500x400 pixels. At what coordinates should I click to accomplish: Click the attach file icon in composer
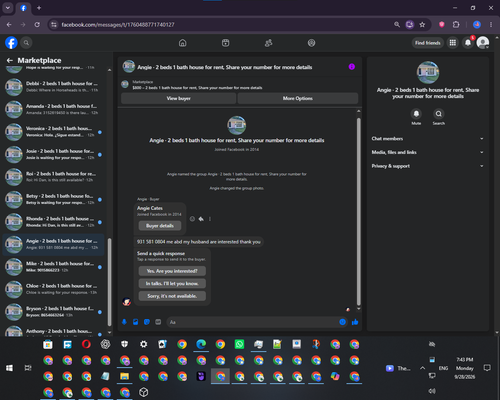136,322
